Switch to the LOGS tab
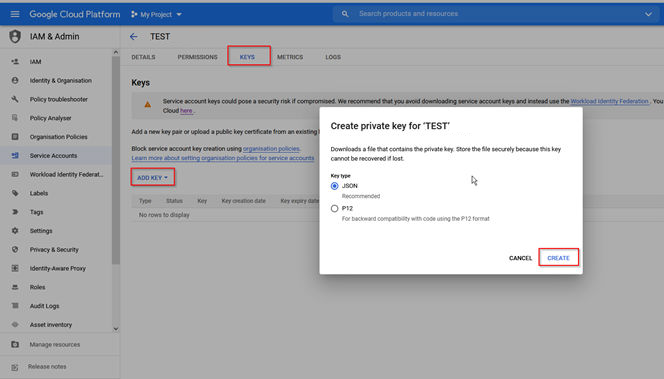 click(x=333, y=57)
